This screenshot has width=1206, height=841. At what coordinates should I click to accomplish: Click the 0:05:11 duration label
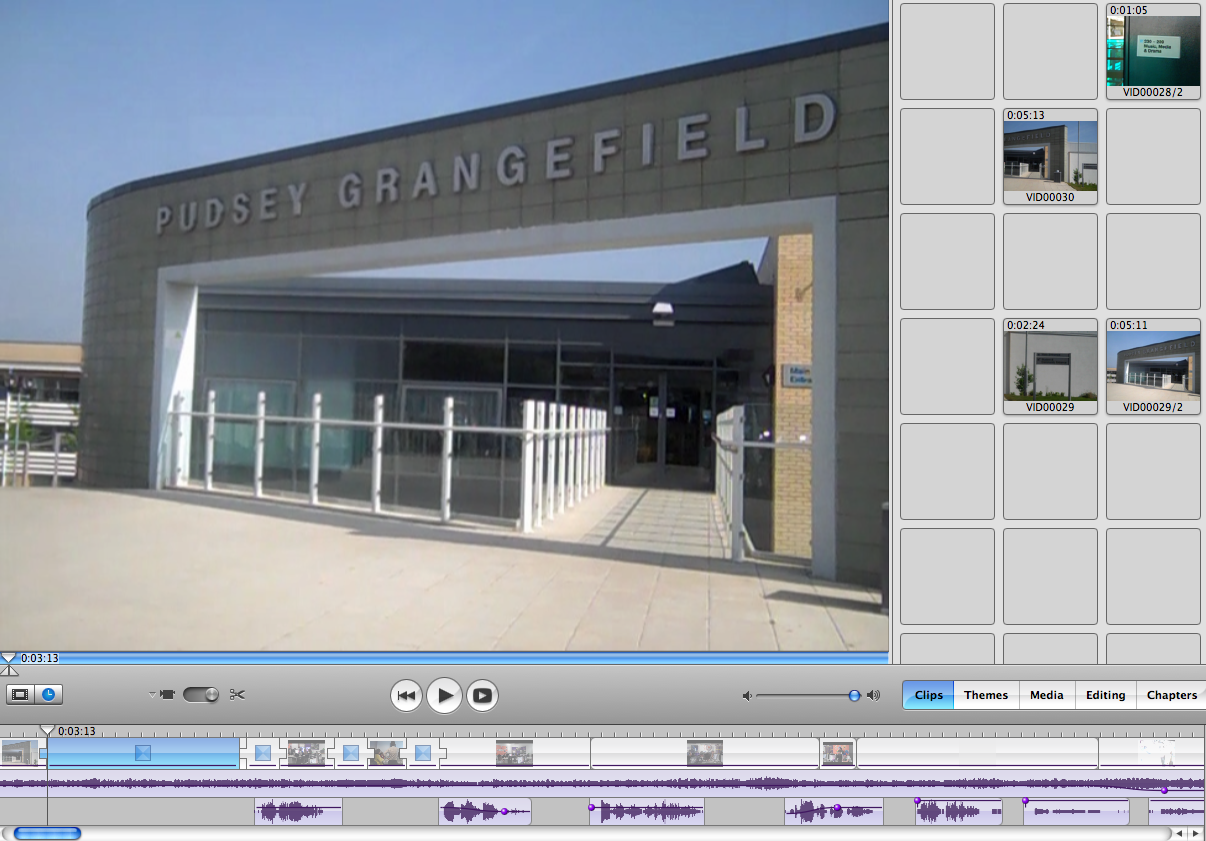(x=1128, y=325)
